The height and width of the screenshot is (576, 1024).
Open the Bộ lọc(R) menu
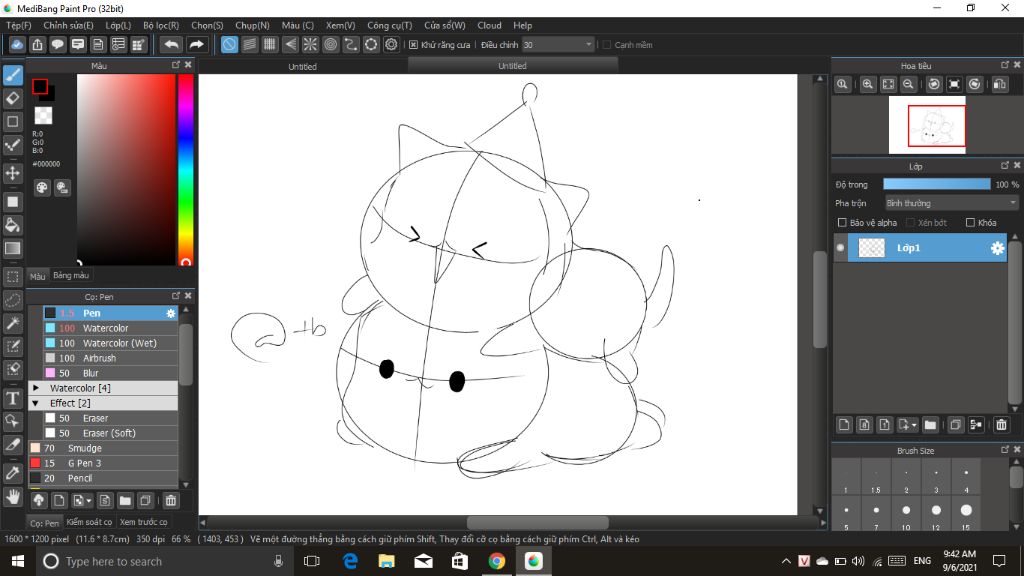click(161, 25)
